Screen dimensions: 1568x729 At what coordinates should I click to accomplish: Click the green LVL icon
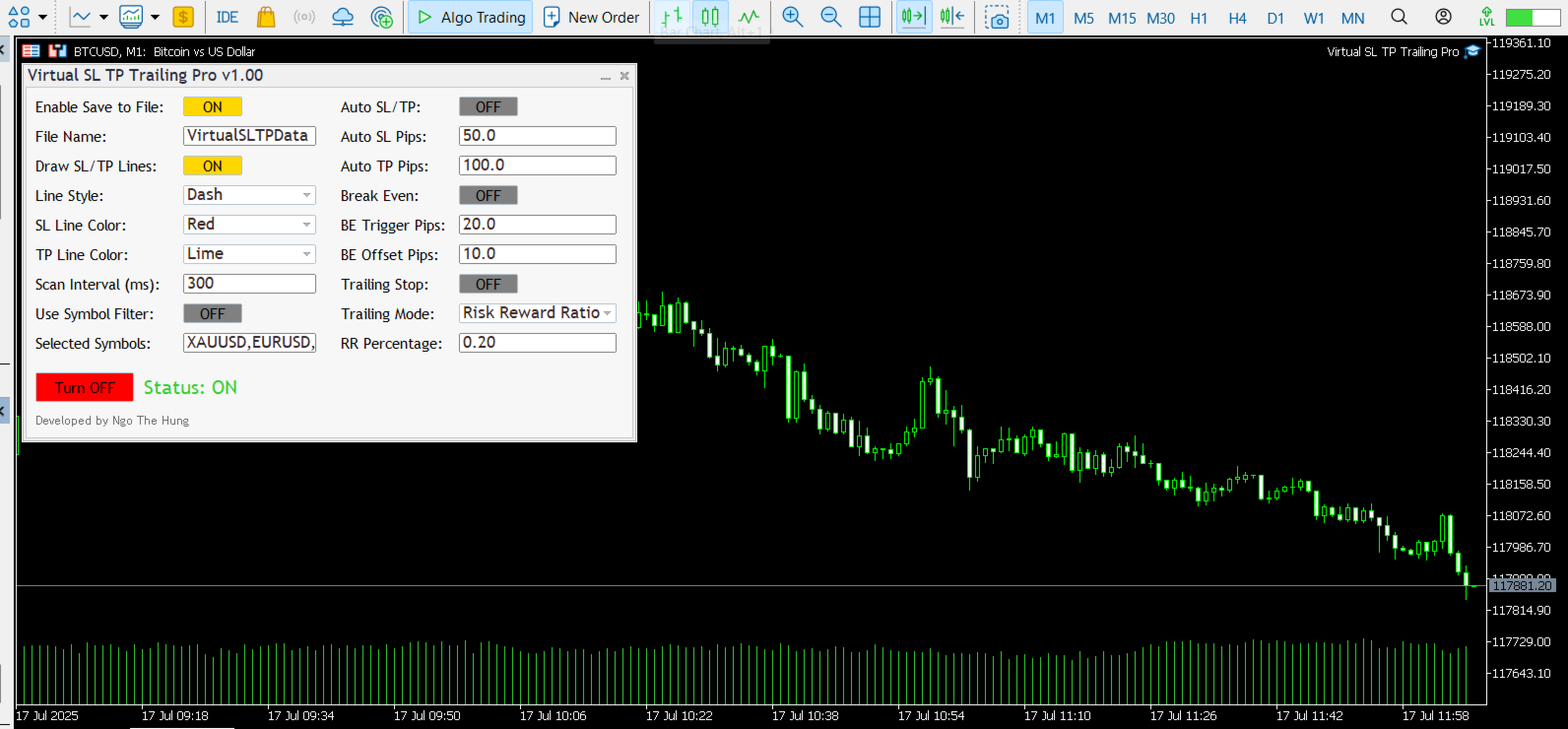click(x=1487, y=17)
